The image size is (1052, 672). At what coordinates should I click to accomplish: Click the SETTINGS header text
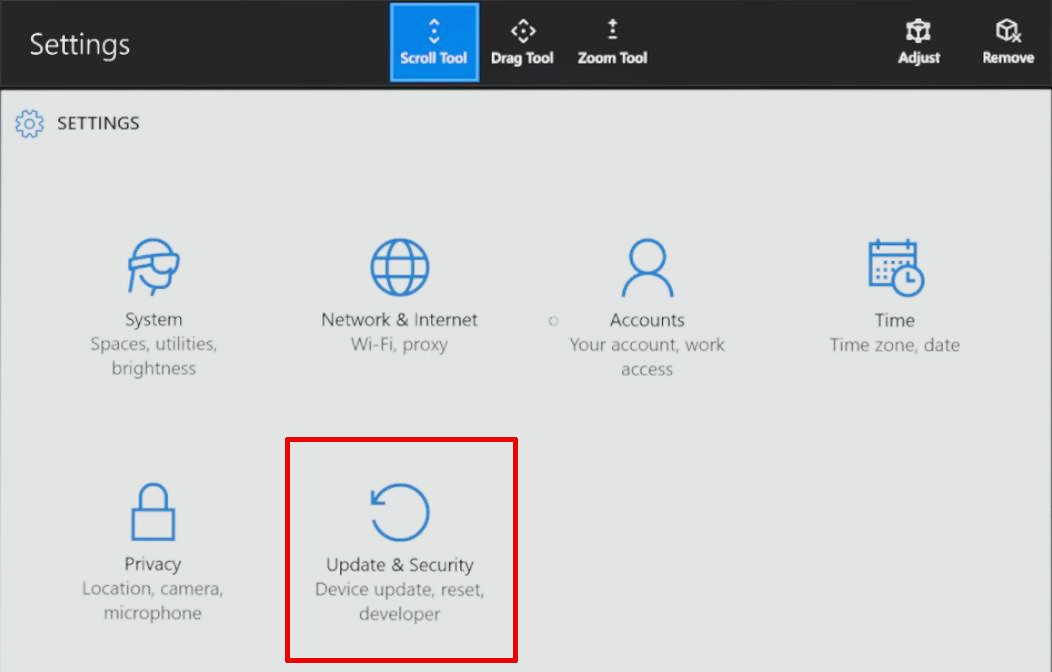pyautogui.click(x=98, y=123)
